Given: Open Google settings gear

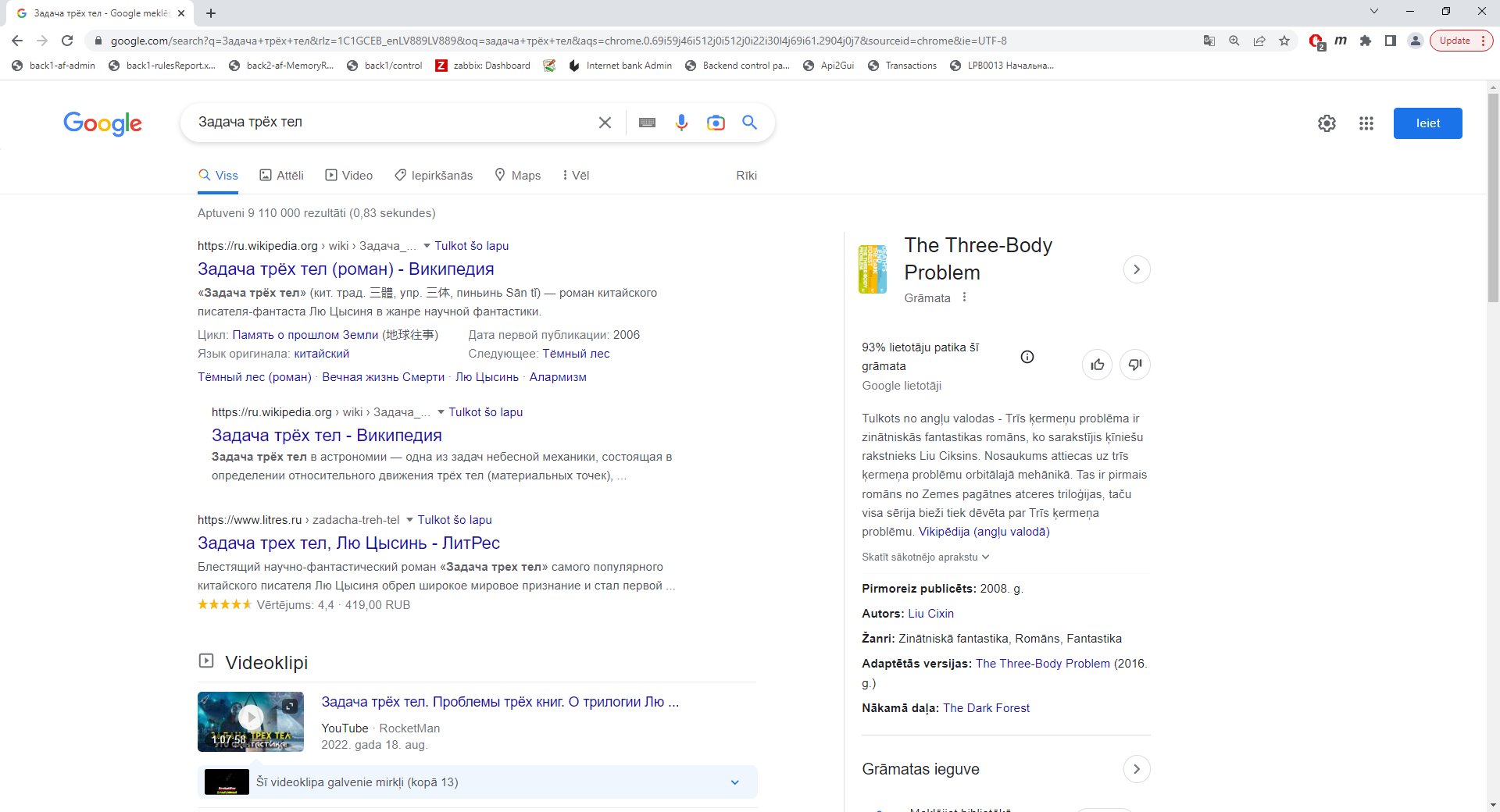Looking at the screenshot, I should [x=1327, y=123].
